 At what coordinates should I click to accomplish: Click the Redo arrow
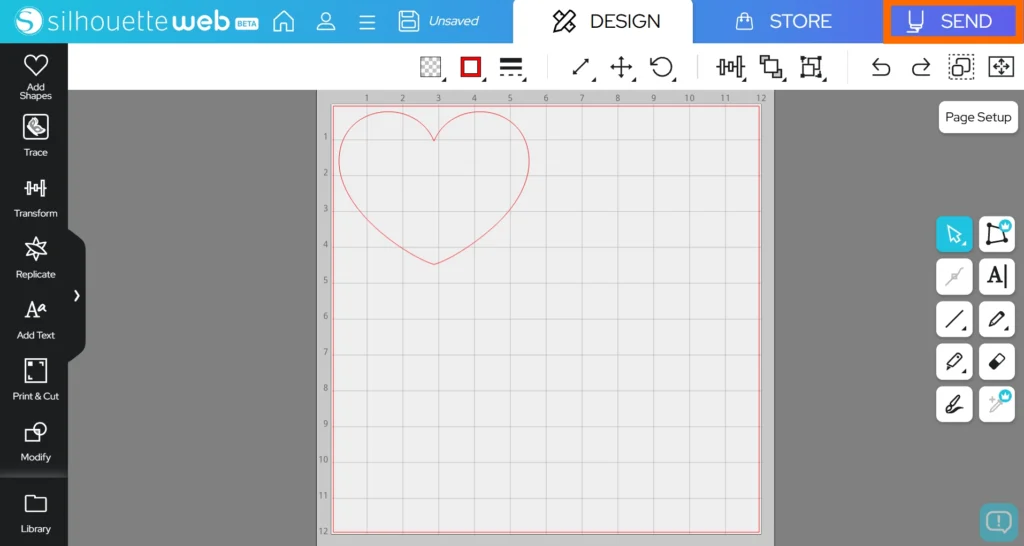click(920, 67)
